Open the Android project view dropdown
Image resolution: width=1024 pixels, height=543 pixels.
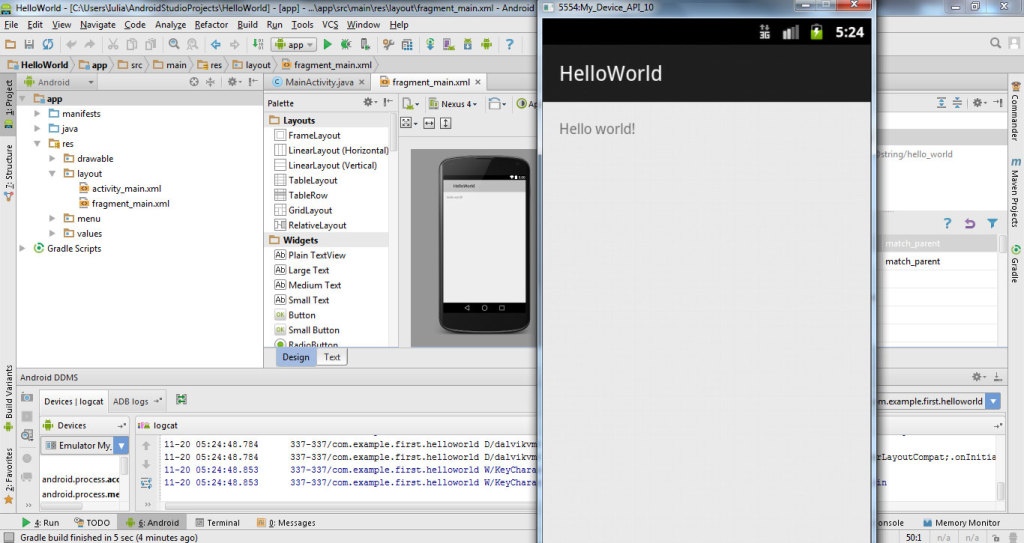[59, 82]
